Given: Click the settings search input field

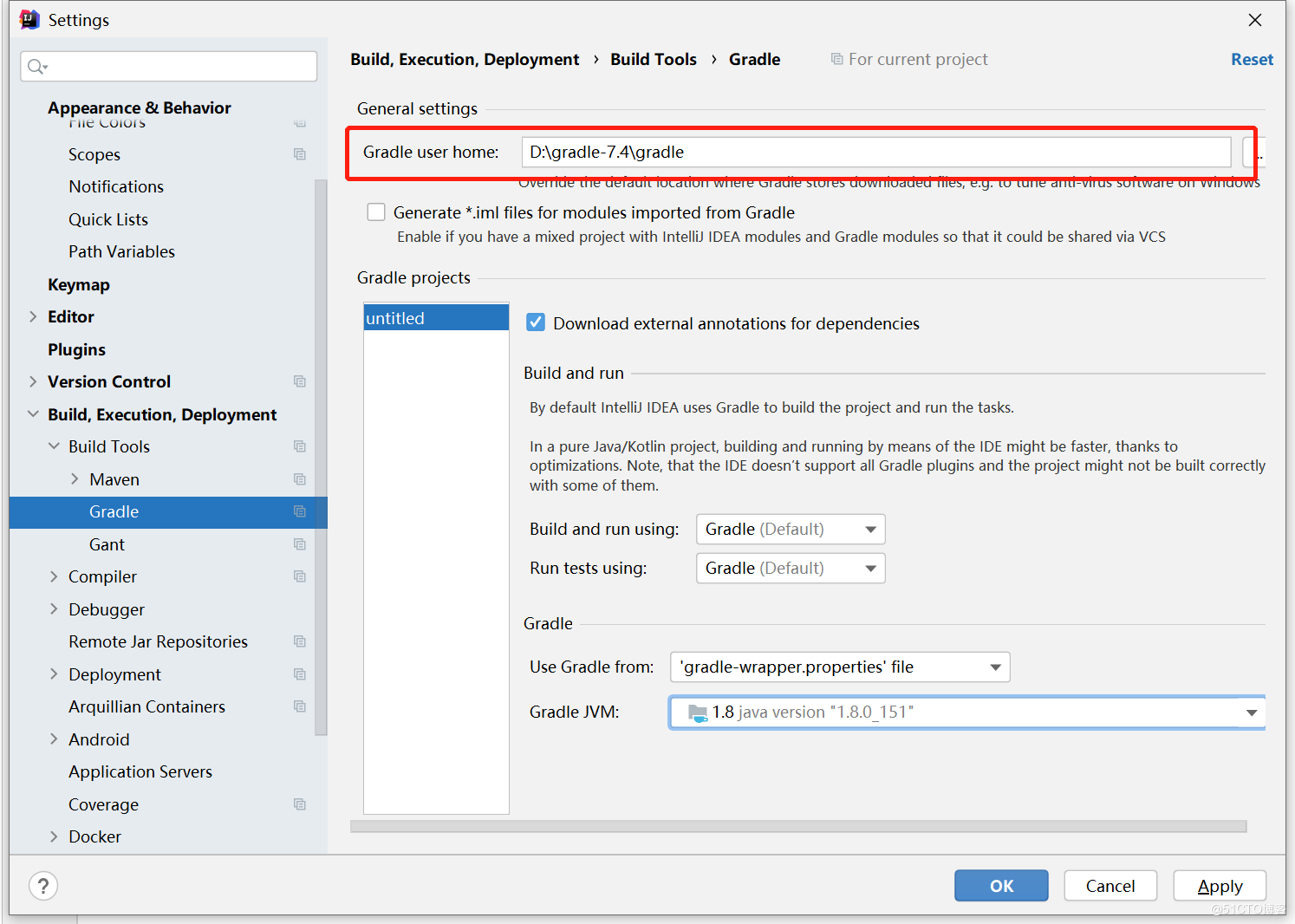Looking at the screenshot, I should coord(169,67).
